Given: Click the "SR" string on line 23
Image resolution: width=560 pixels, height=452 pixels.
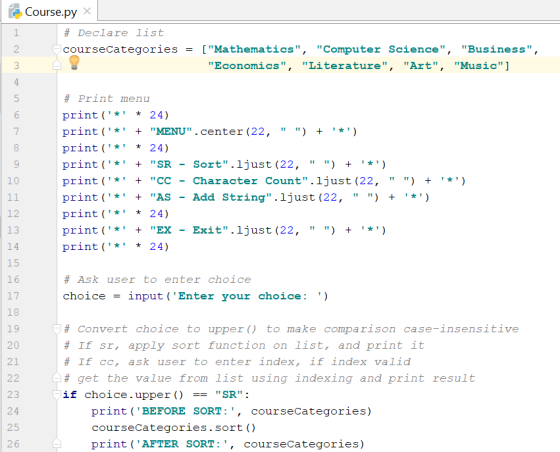Looking at the screenshot, I should (229, 395).
